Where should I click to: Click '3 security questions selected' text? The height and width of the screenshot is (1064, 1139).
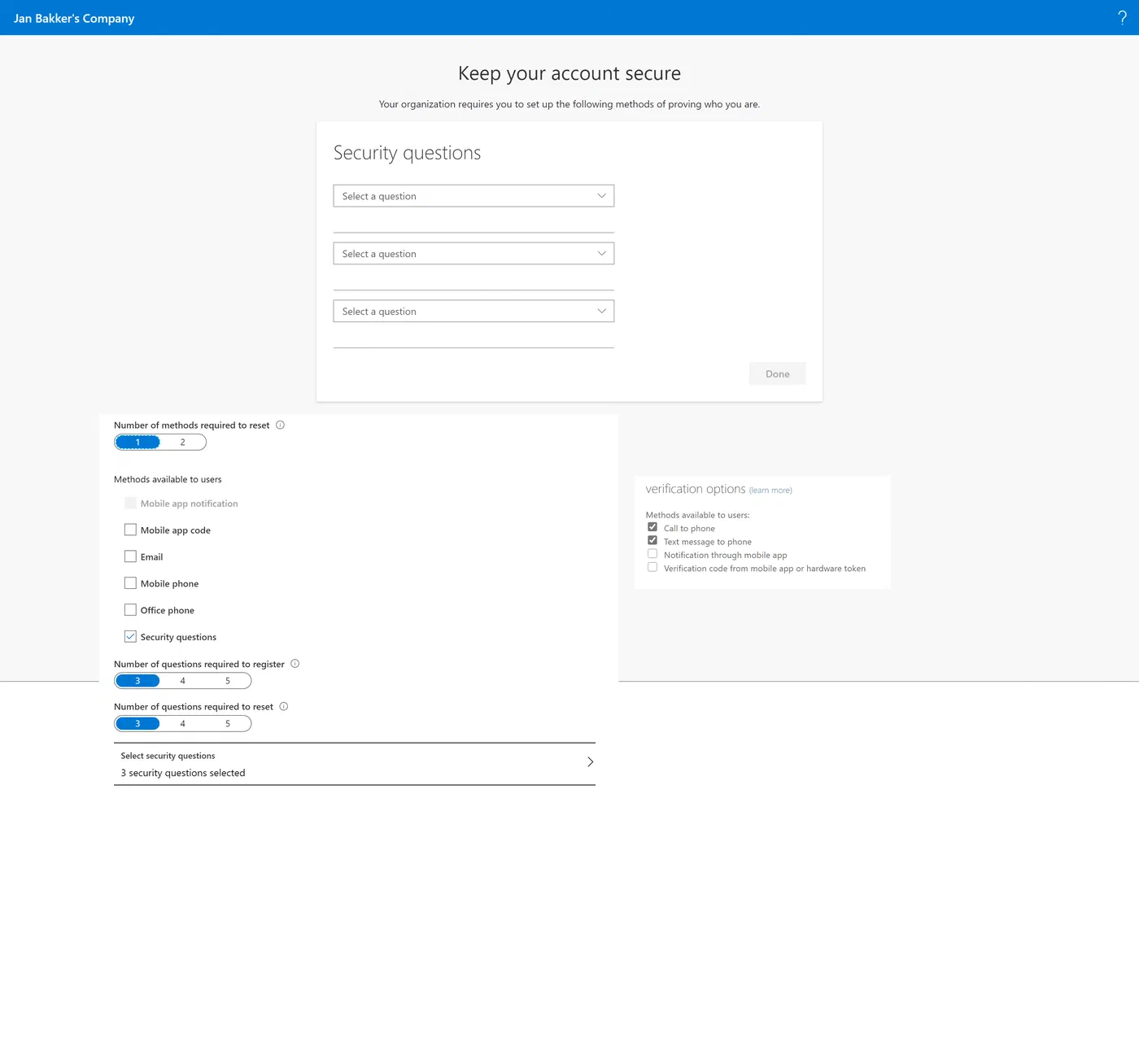[183, 773]
